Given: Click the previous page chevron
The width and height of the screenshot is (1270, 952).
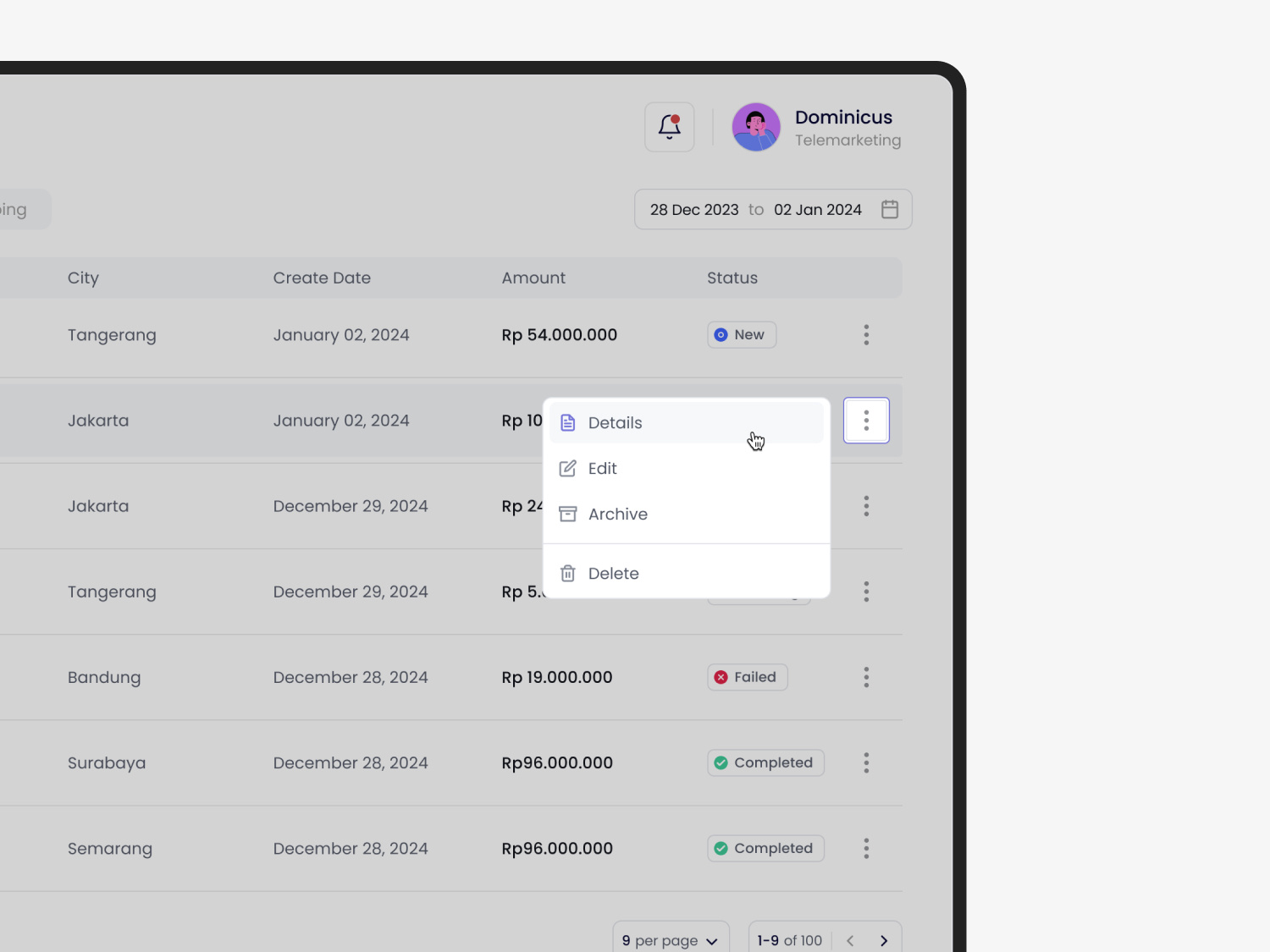Looking at the screenshot, I should [850, 940].
